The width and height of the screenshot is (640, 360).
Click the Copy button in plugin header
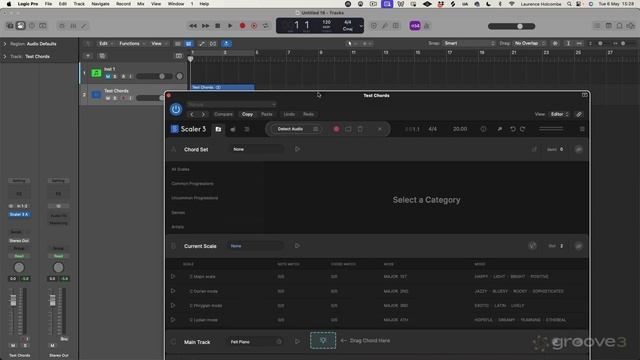(247, 114)
